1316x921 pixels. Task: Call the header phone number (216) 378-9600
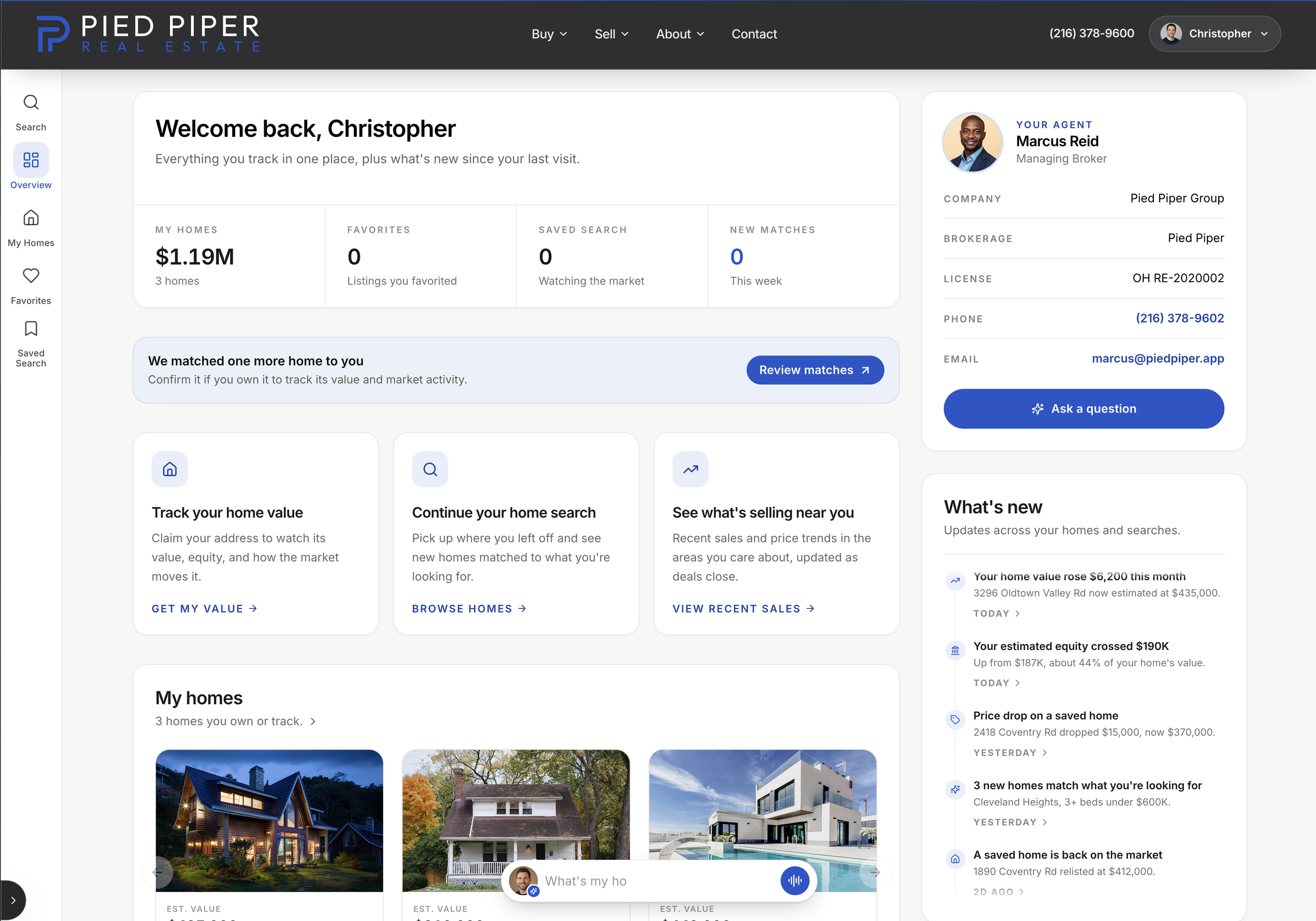tap(1091, 33)
